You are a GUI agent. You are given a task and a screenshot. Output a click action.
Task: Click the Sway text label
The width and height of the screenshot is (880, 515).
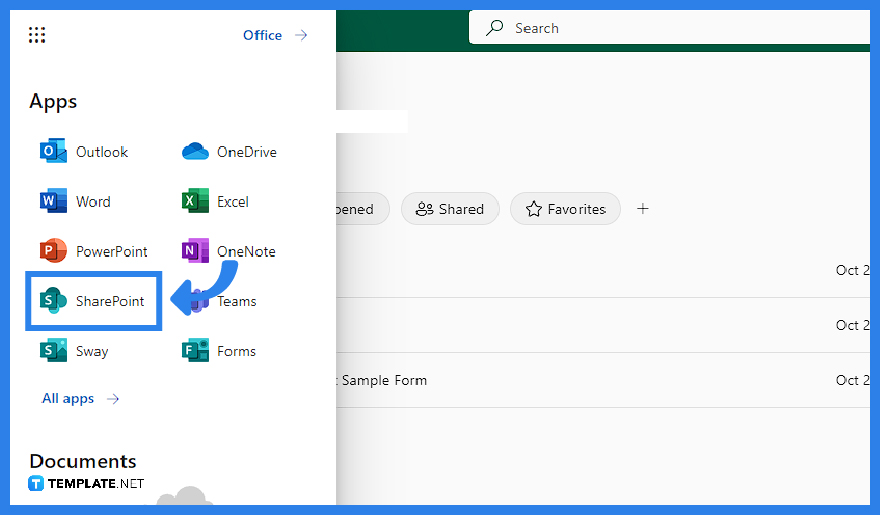92,351
